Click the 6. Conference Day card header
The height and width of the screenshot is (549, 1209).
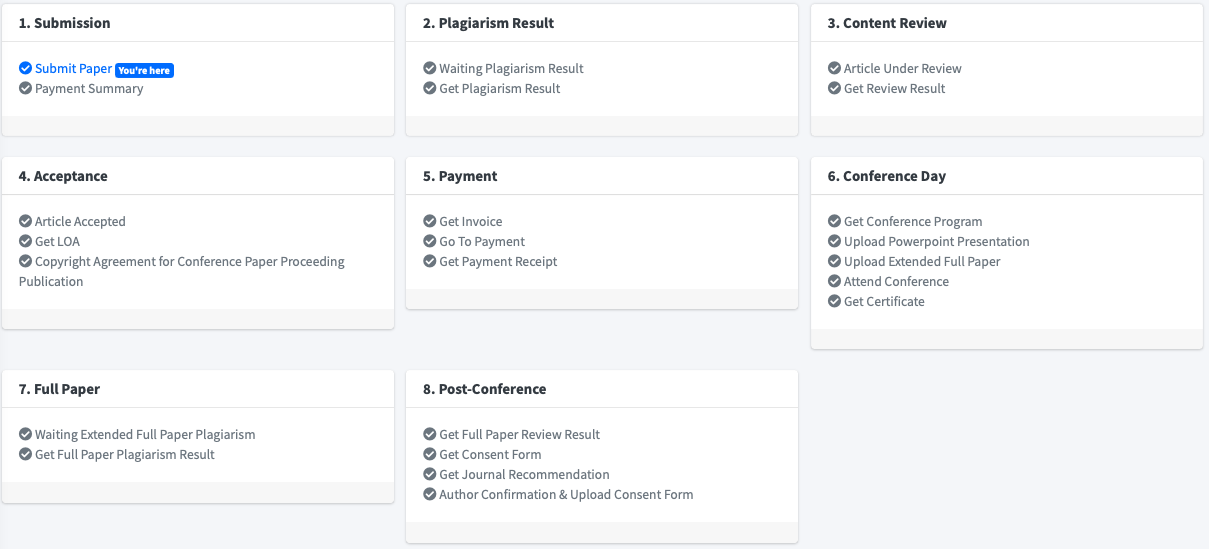[x=1007, y=176]
